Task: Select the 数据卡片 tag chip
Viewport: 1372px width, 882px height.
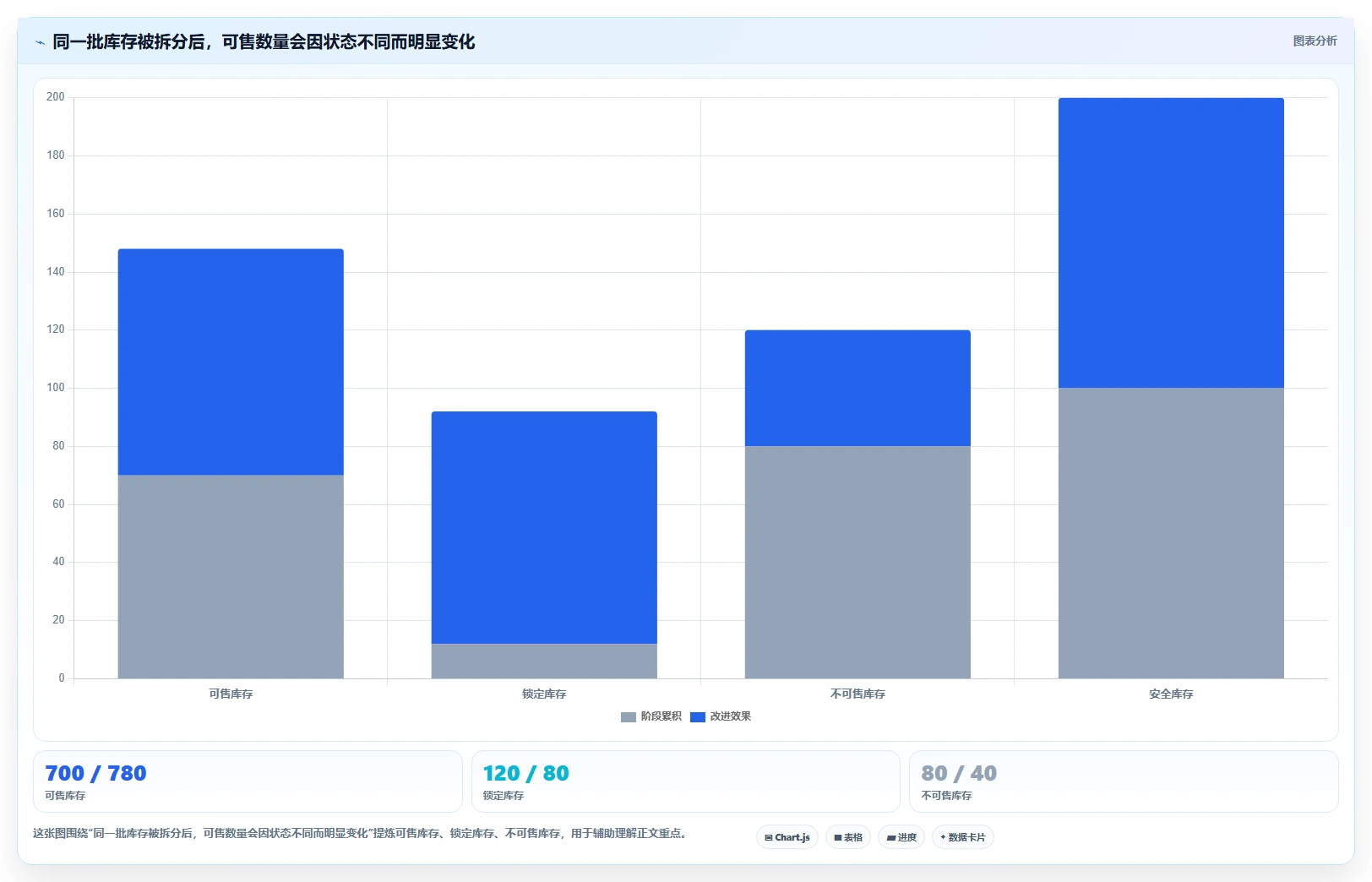Action: tap(963, 837)
